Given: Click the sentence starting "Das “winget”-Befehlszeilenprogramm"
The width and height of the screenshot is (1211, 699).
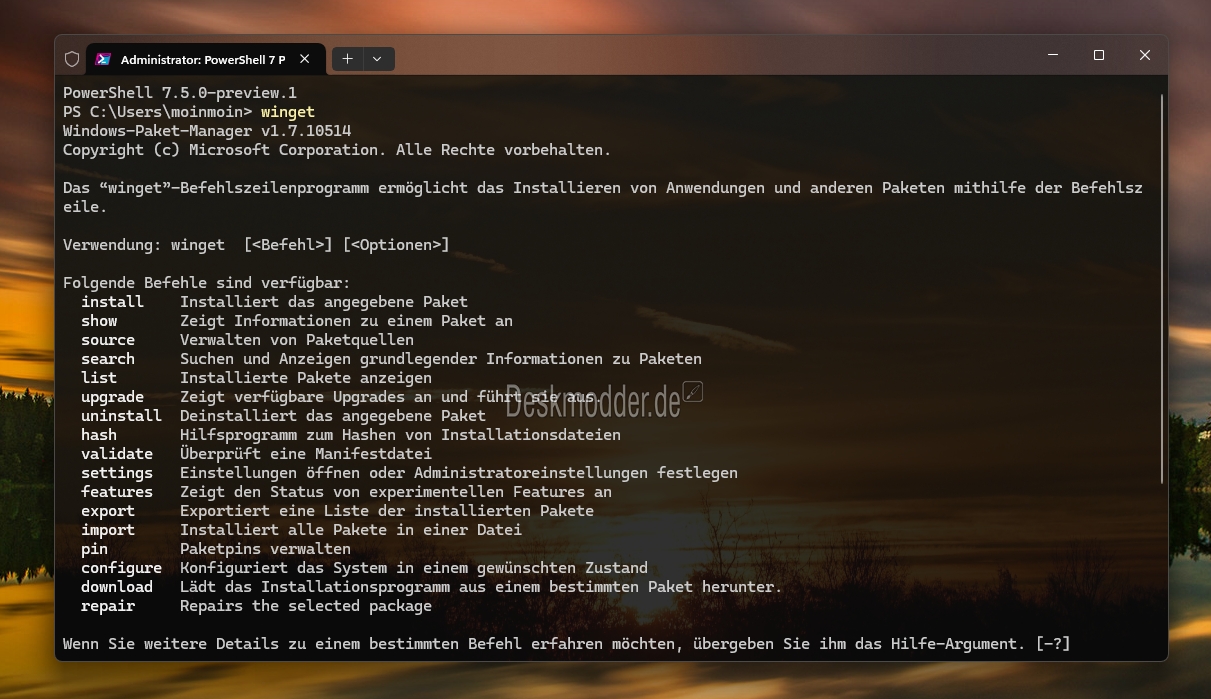Looking at the screenshot, I should (x=603, y=197).
